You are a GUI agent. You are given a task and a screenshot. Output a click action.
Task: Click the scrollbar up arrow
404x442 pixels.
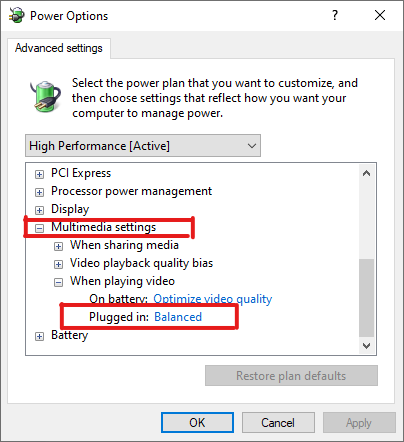[x=367, y=173]
